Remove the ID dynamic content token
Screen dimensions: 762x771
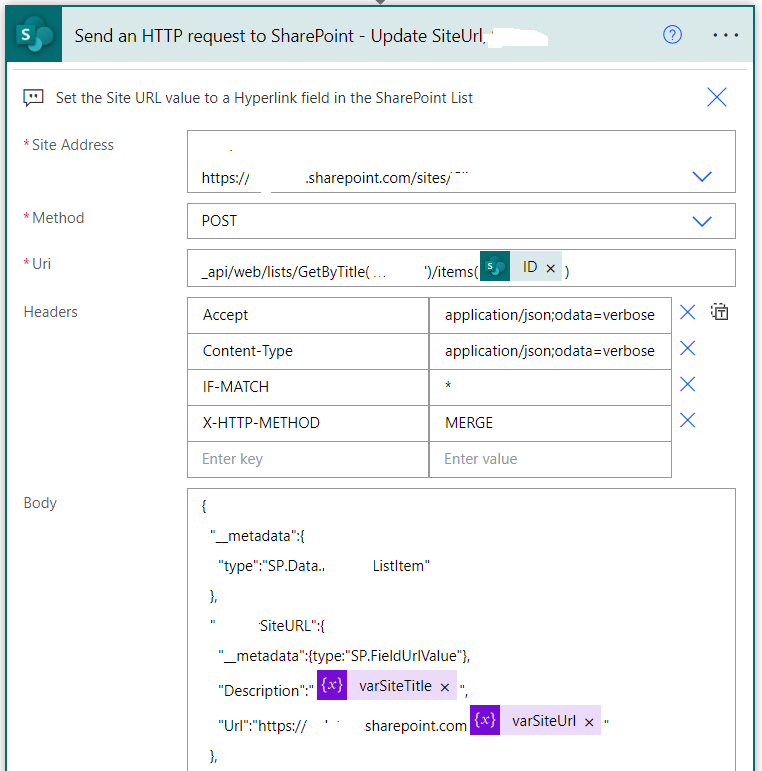pos(551,268)
